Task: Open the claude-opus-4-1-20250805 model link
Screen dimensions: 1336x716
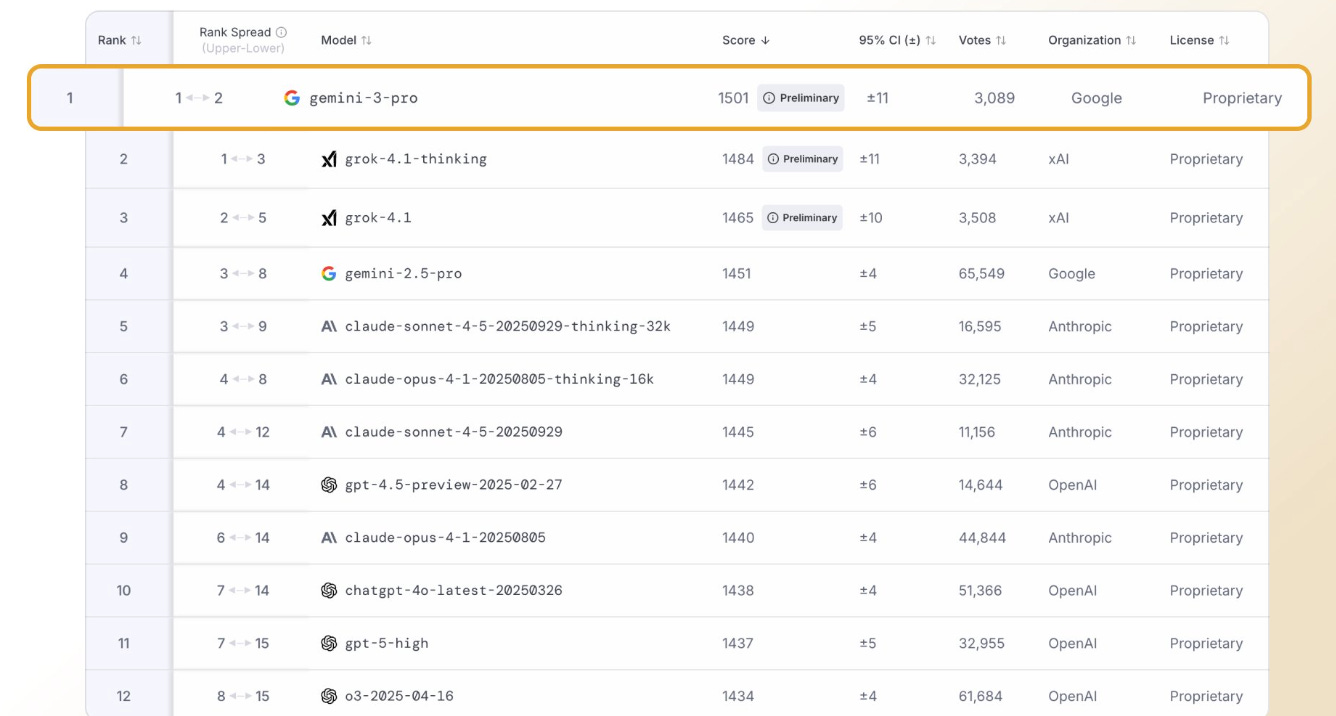Action: (445, 538)
